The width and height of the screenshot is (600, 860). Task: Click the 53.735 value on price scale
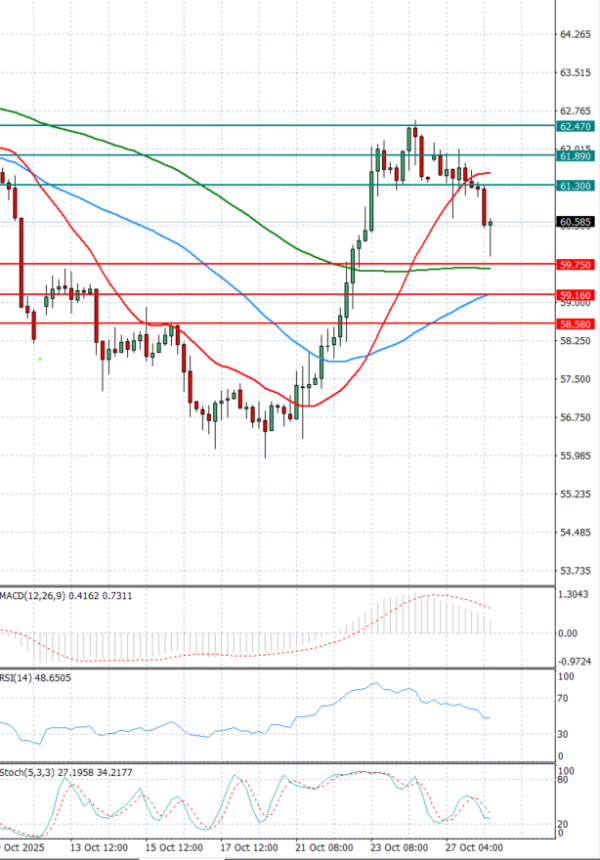[574, 571]
